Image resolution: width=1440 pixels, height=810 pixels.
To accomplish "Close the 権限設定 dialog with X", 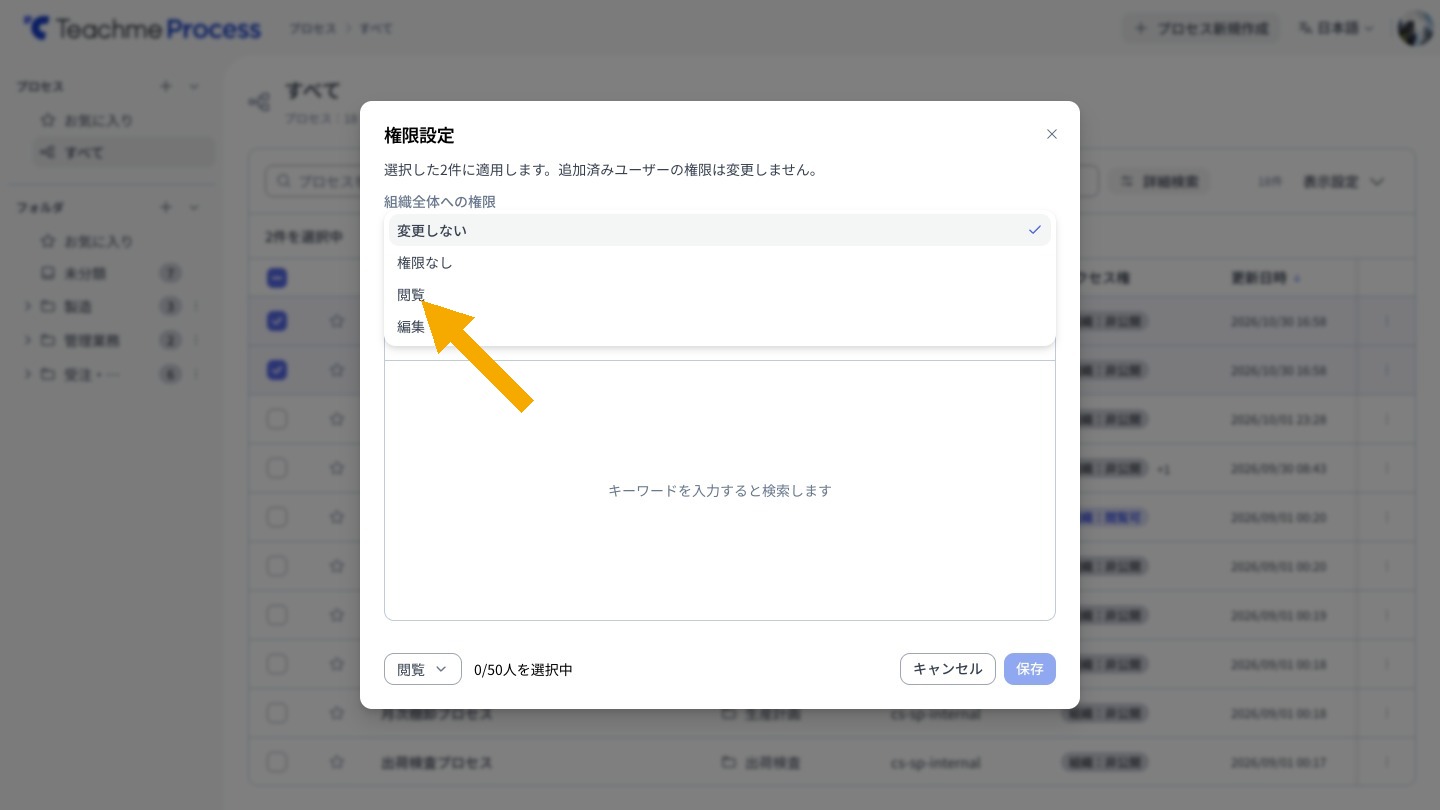I will click(x=1051, y=134).
